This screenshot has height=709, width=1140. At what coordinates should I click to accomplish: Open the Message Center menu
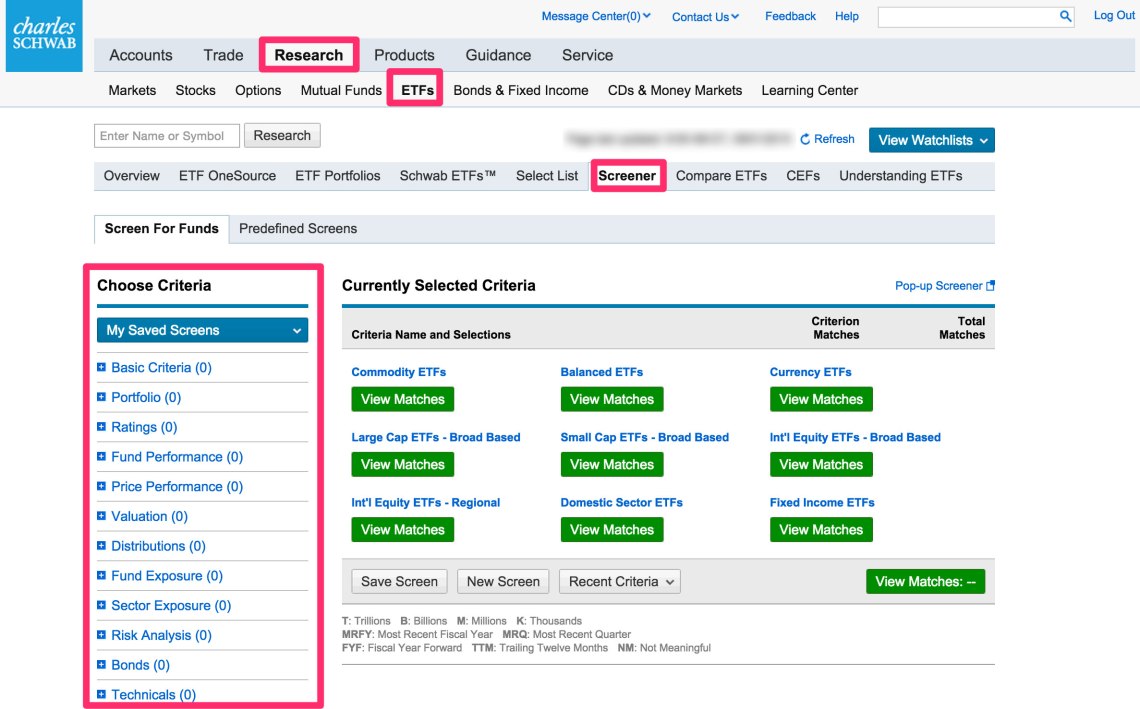596,16
